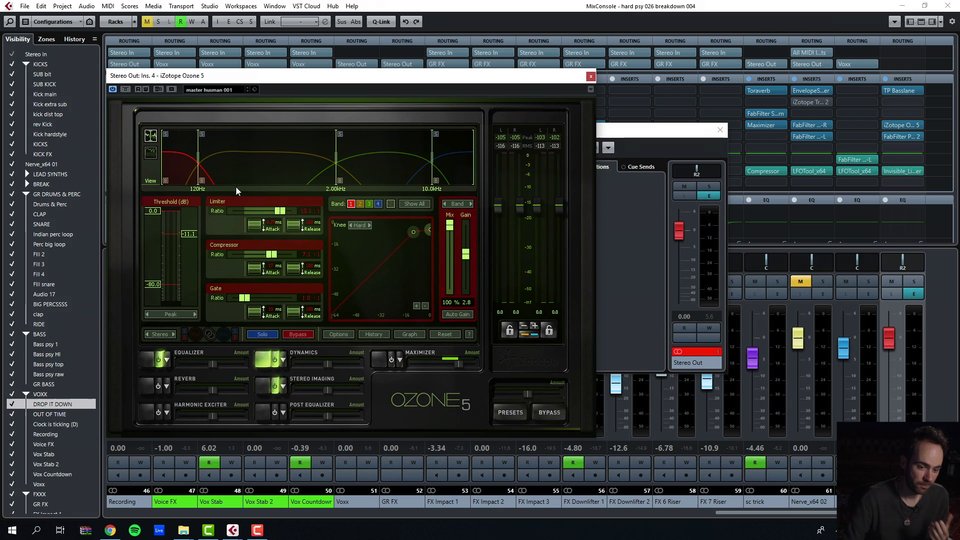Click Windows Task View icon

pos(60,530)
